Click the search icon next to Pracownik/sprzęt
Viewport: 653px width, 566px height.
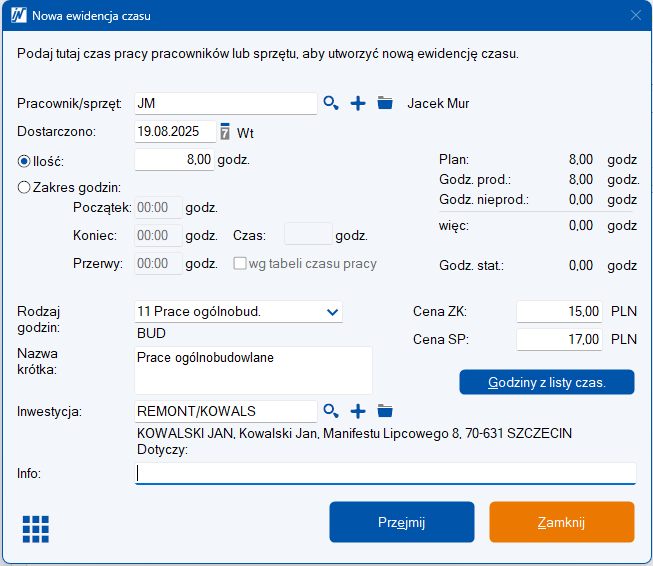(331, 103)
